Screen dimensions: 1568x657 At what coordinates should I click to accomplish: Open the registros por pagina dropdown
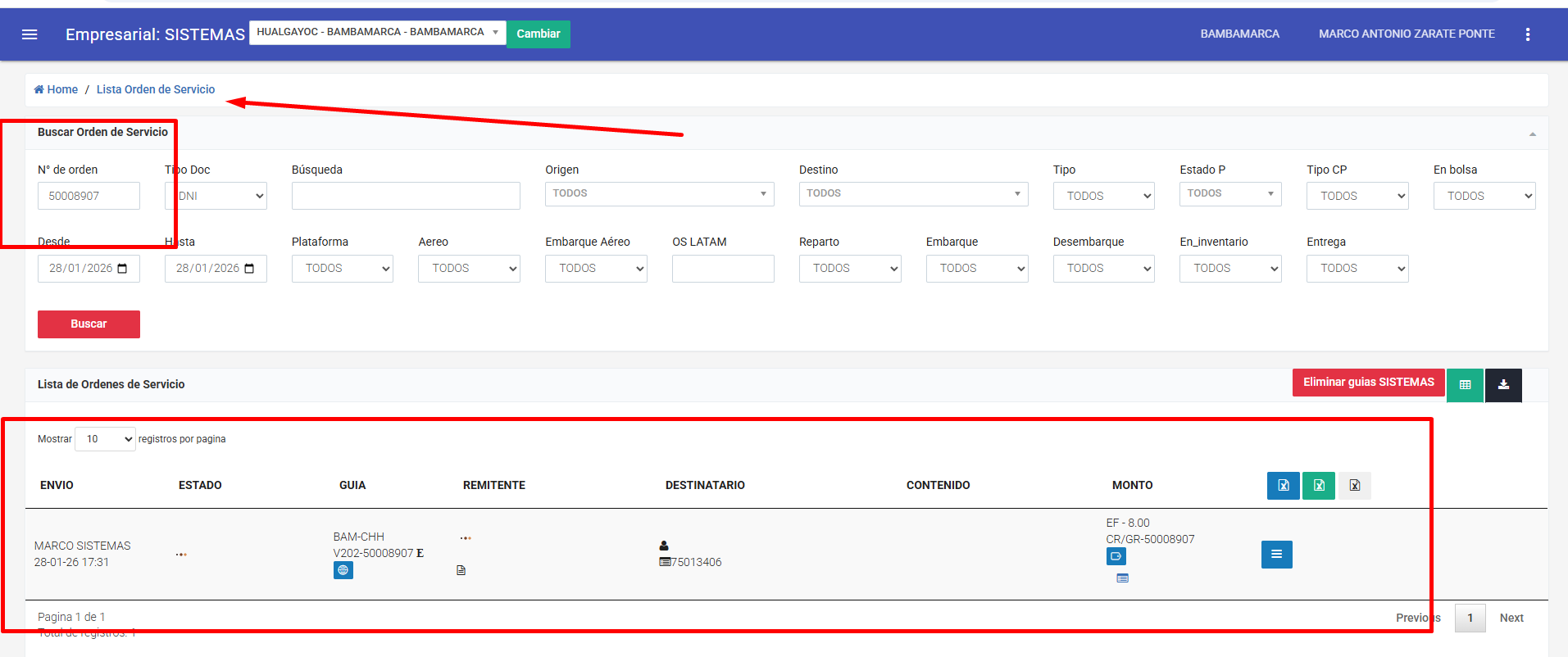105,439
